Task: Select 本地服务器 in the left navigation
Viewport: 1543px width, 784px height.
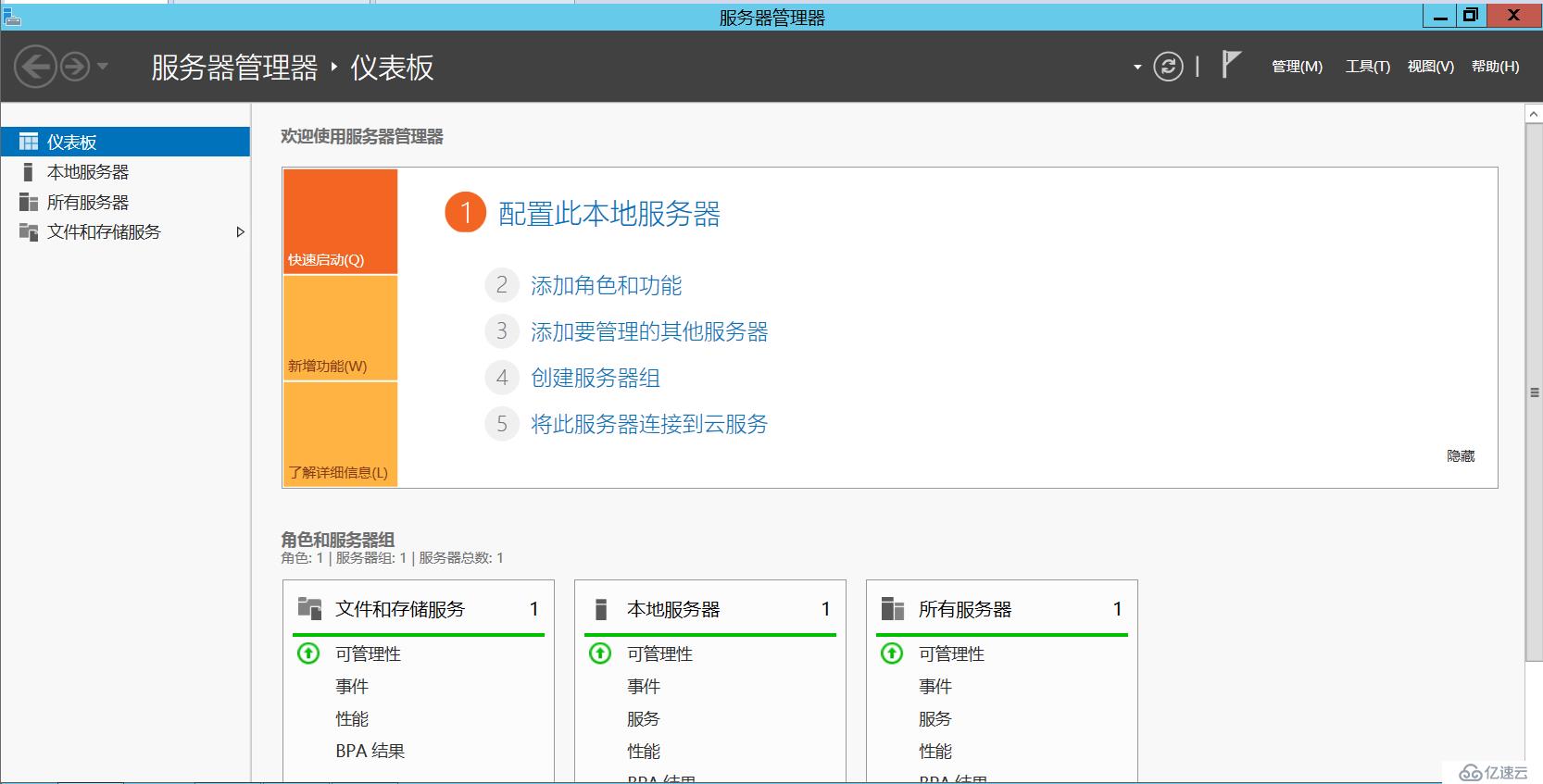Action: pyautogui.click(x=125, y=172)
